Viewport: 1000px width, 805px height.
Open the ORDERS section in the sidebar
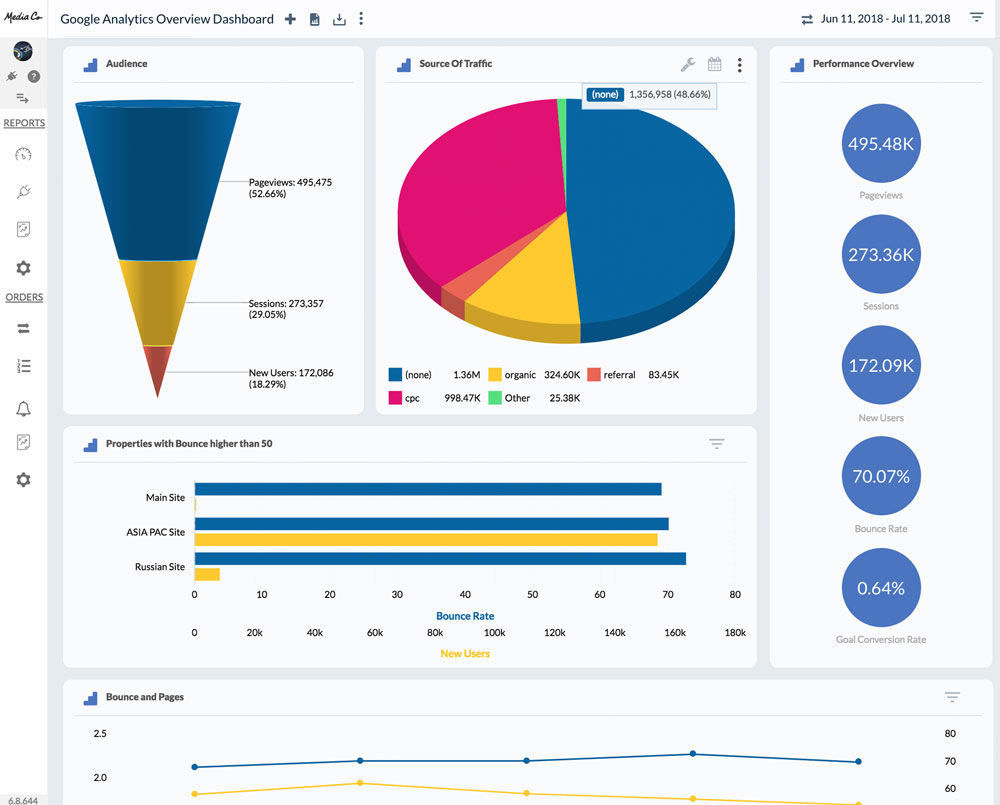point(24,297)
